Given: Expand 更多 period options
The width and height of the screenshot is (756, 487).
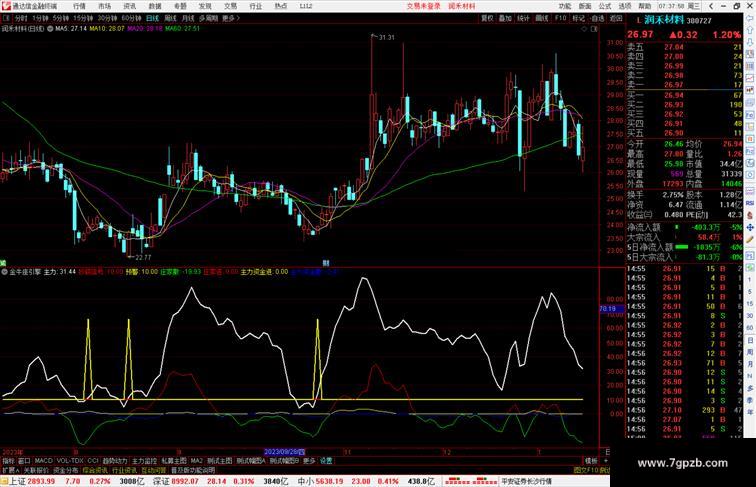Looking at the screenshot, I should tap(230, 18).
